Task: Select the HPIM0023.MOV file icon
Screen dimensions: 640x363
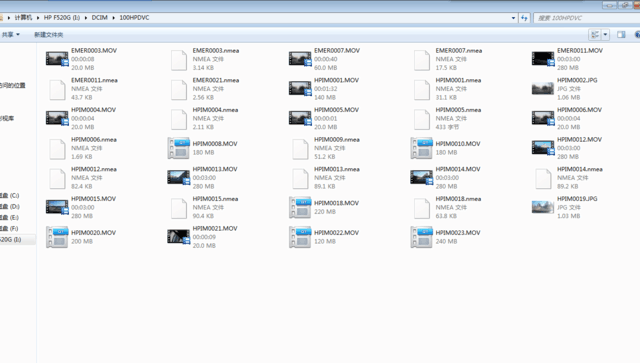Action: pos(421,237)
